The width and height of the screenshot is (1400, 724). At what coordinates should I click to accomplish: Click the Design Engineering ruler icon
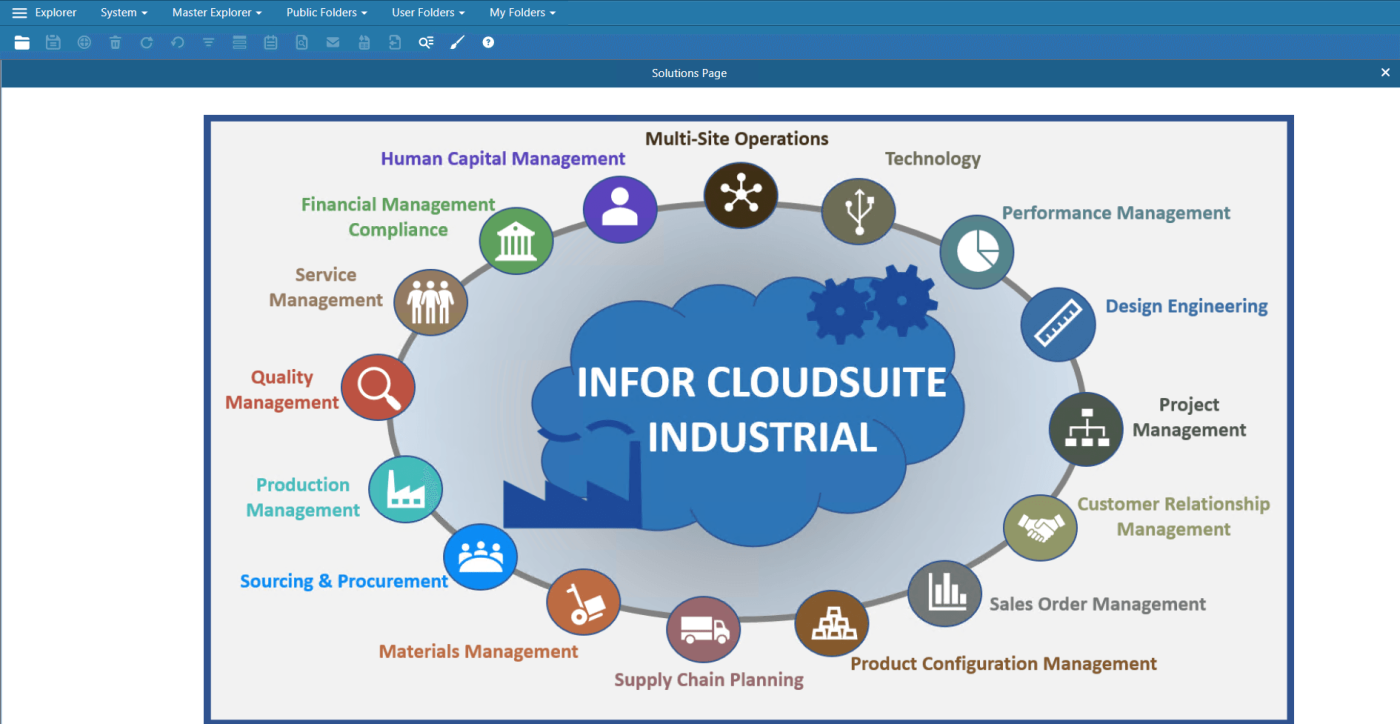click(1058, 325)
